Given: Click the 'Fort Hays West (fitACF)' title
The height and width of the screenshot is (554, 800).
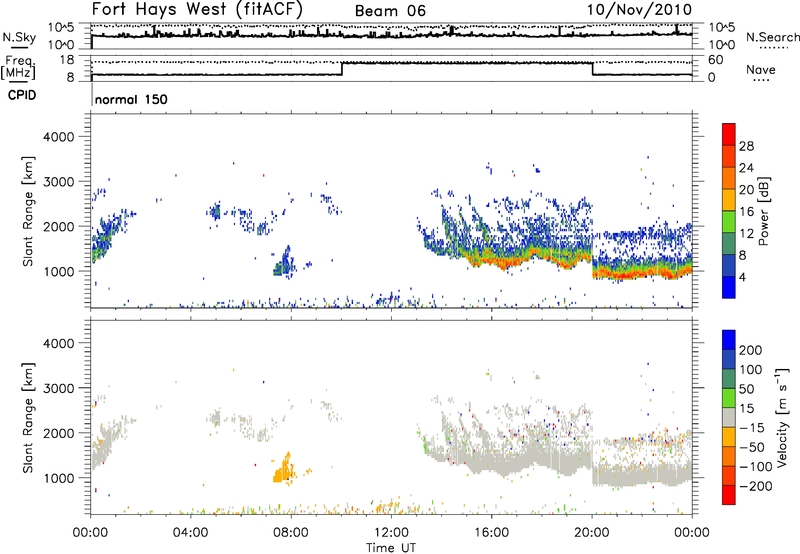Looking at the screenshot, I should pos(197,10).
